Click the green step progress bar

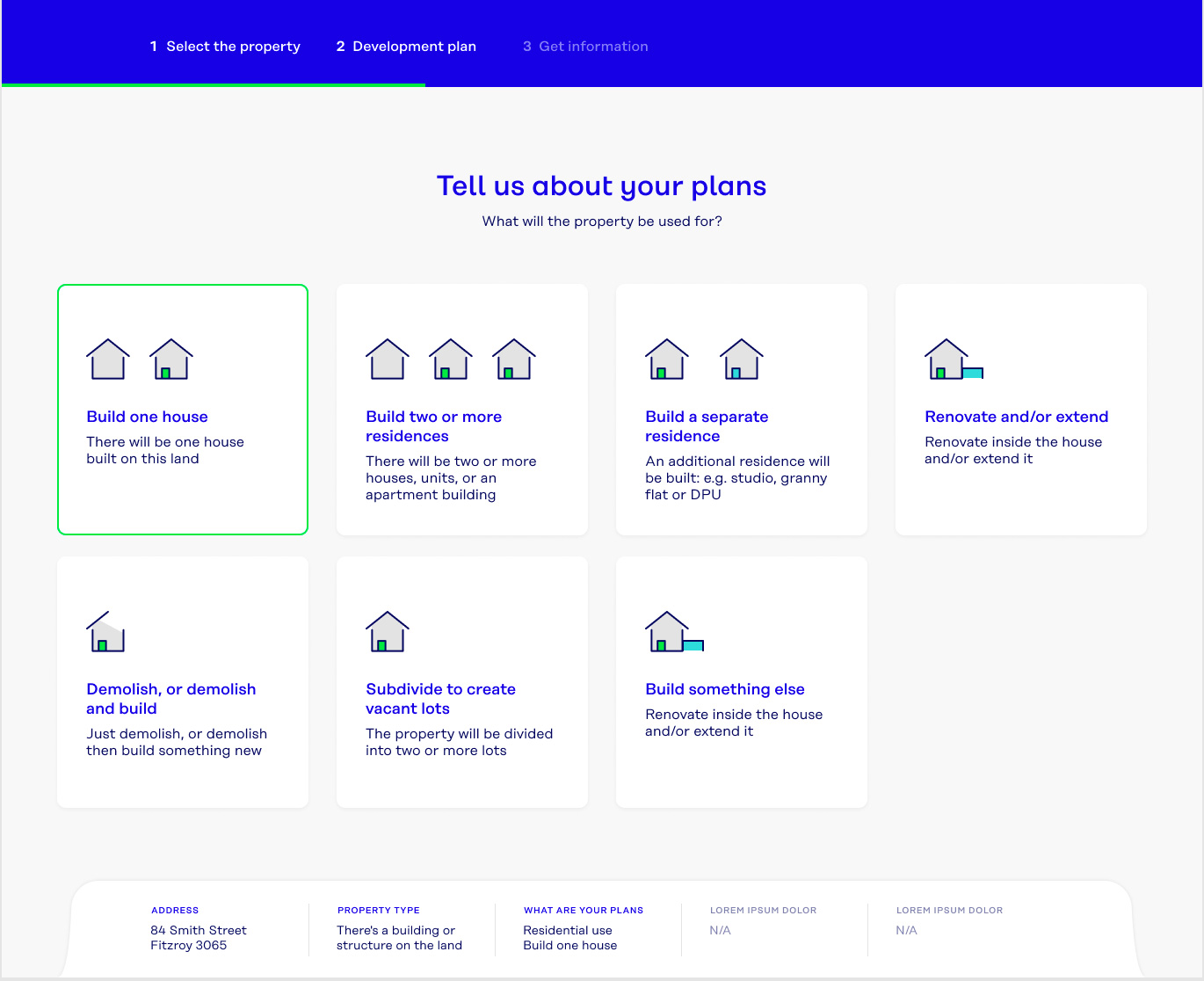point(214,85)
